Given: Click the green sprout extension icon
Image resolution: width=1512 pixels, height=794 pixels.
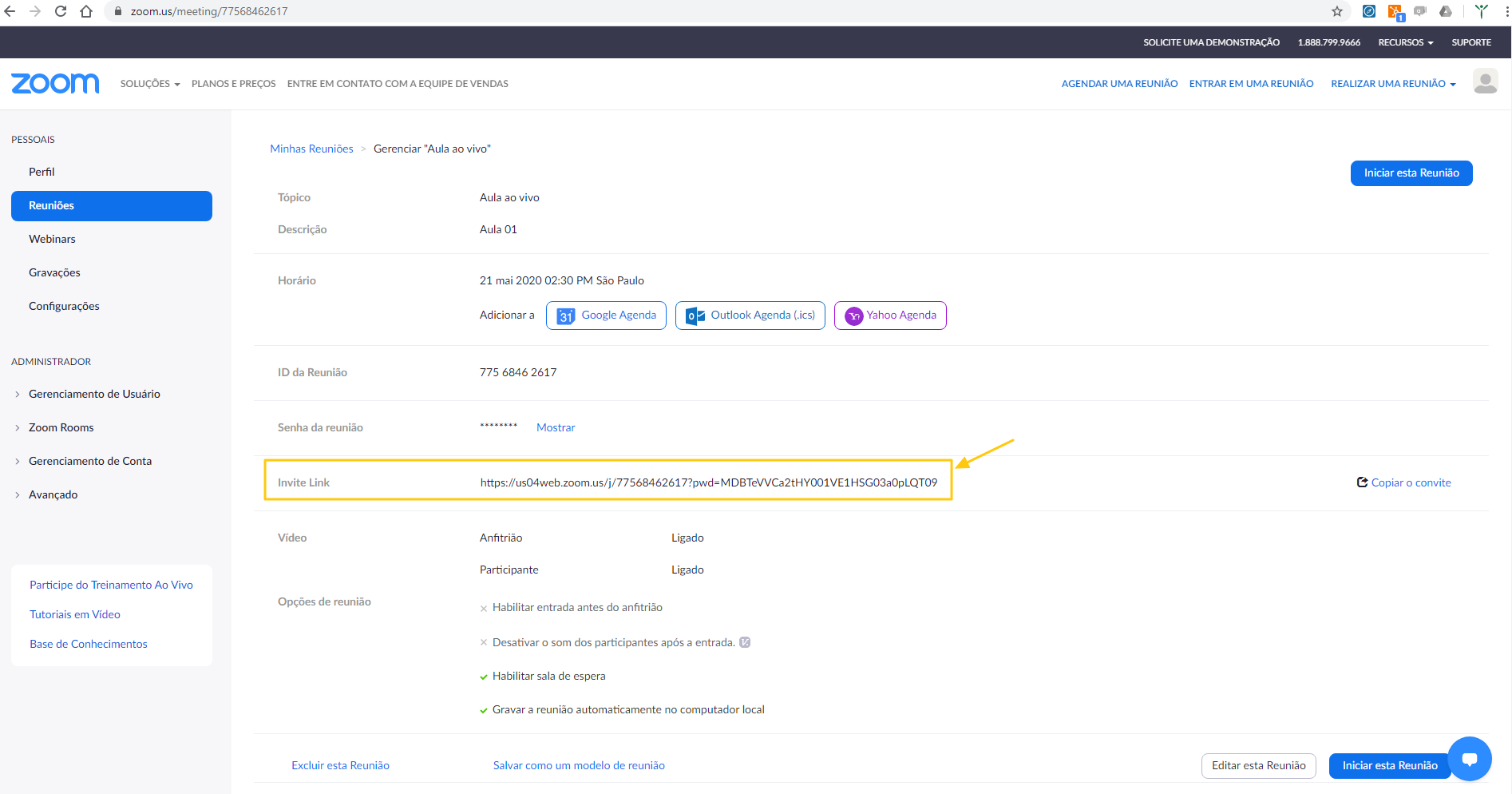Looking at the screenshot, I should pos(1482,11).
